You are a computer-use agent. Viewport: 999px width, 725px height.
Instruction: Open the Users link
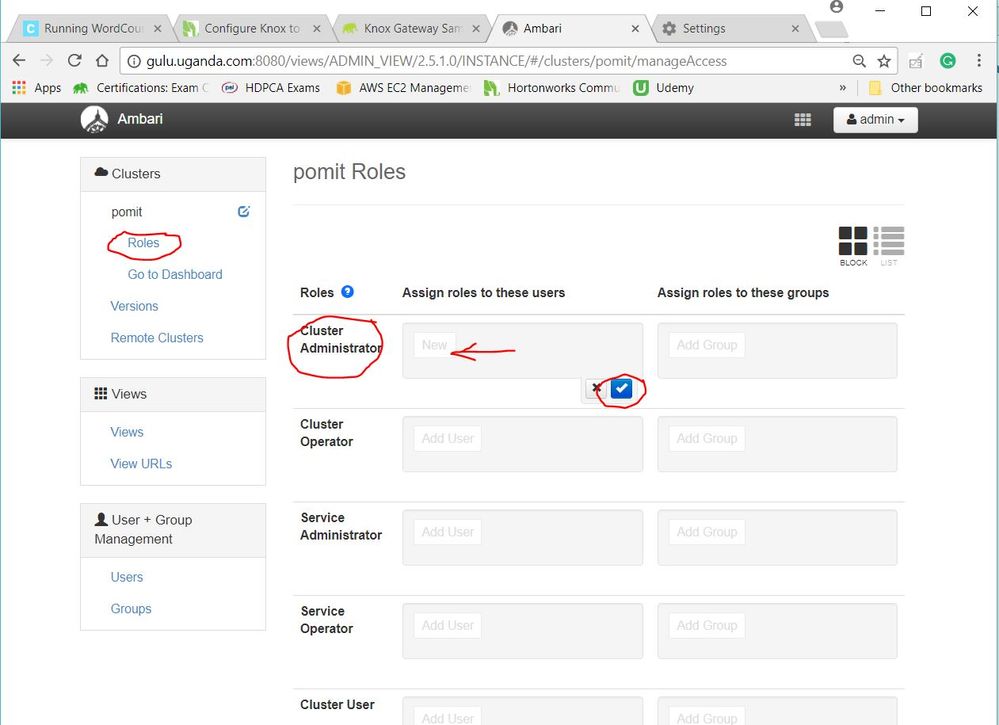[x=127, y=577]
